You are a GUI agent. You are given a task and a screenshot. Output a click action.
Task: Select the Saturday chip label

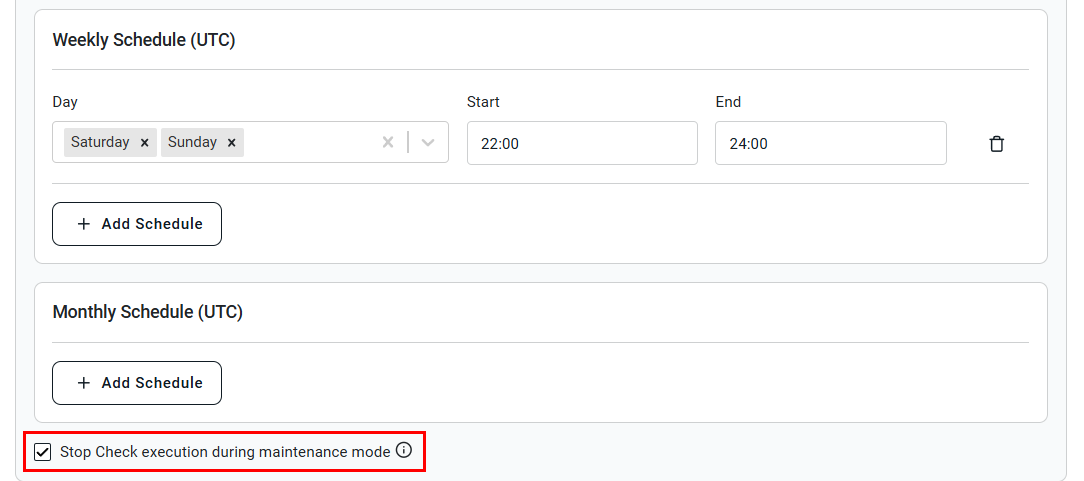tap(100, 142)
